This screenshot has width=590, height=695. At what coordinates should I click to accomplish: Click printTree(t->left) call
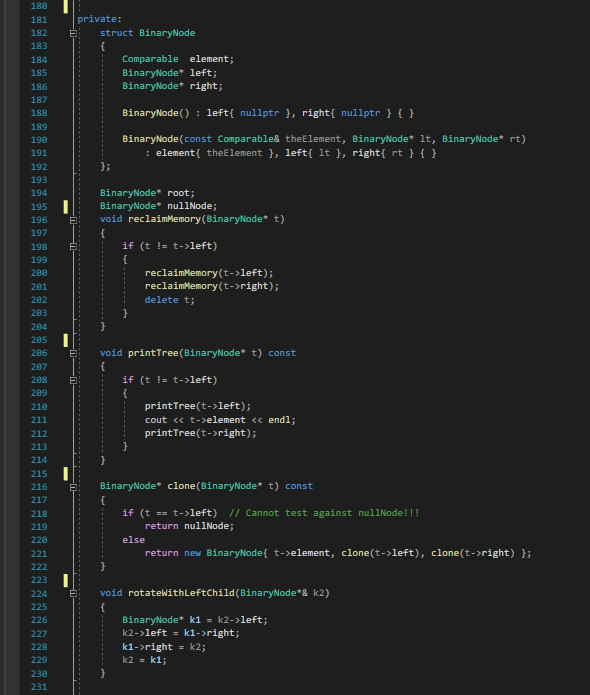[198, 406]
